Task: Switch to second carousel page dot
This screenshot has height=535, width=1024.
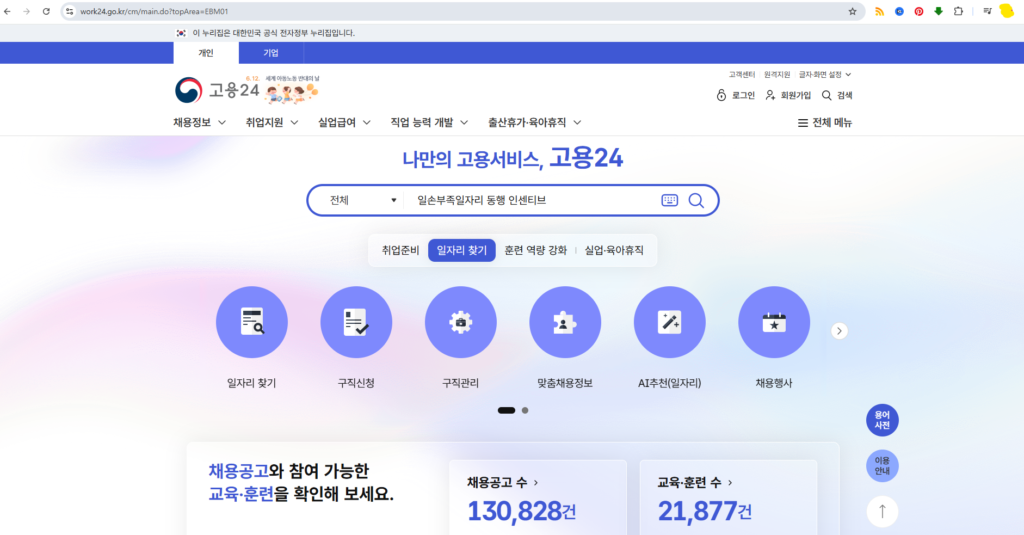Action: point(525,410)
